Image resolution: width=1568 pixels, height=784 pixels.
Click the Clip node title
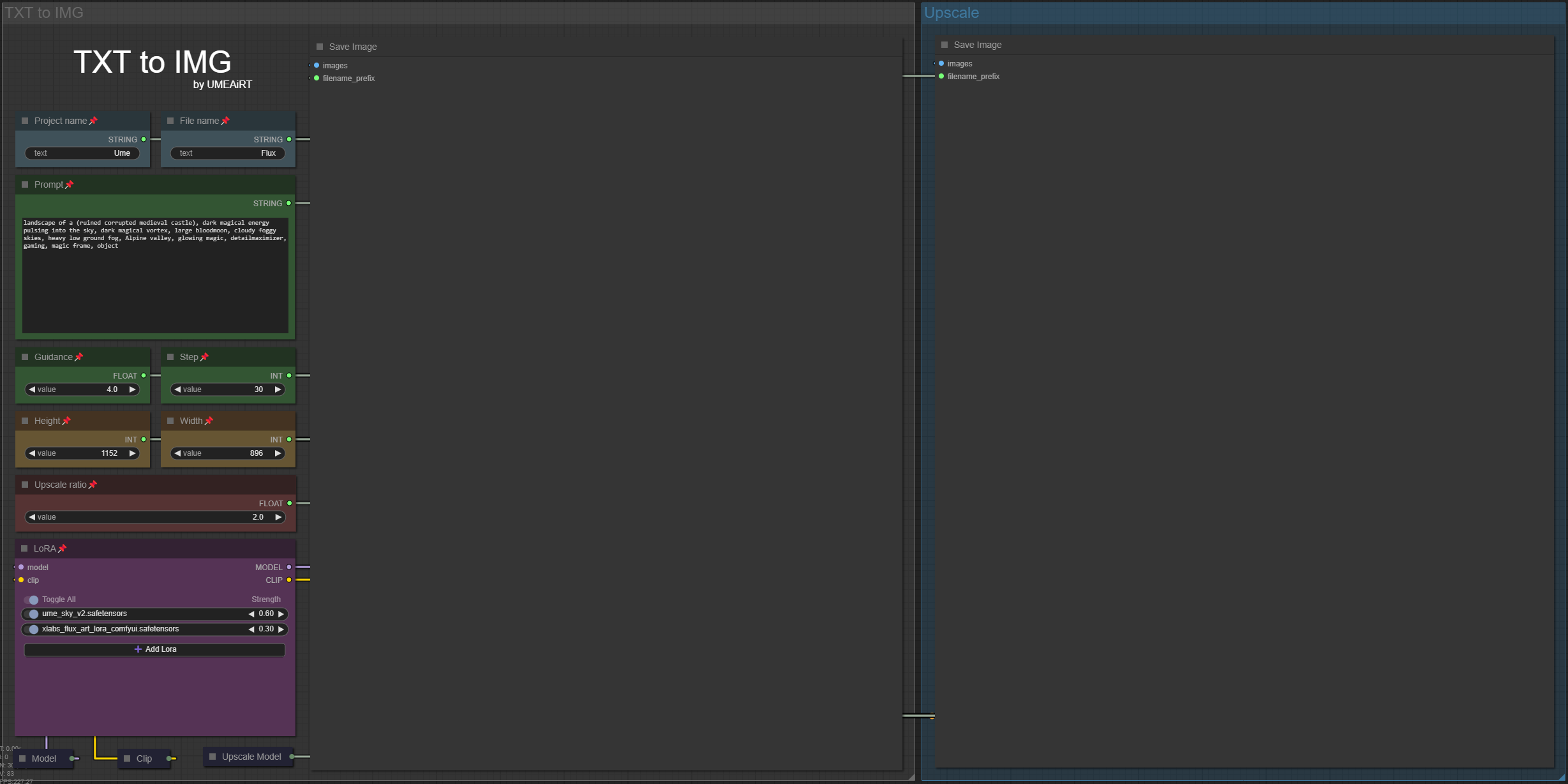point(144,758)
